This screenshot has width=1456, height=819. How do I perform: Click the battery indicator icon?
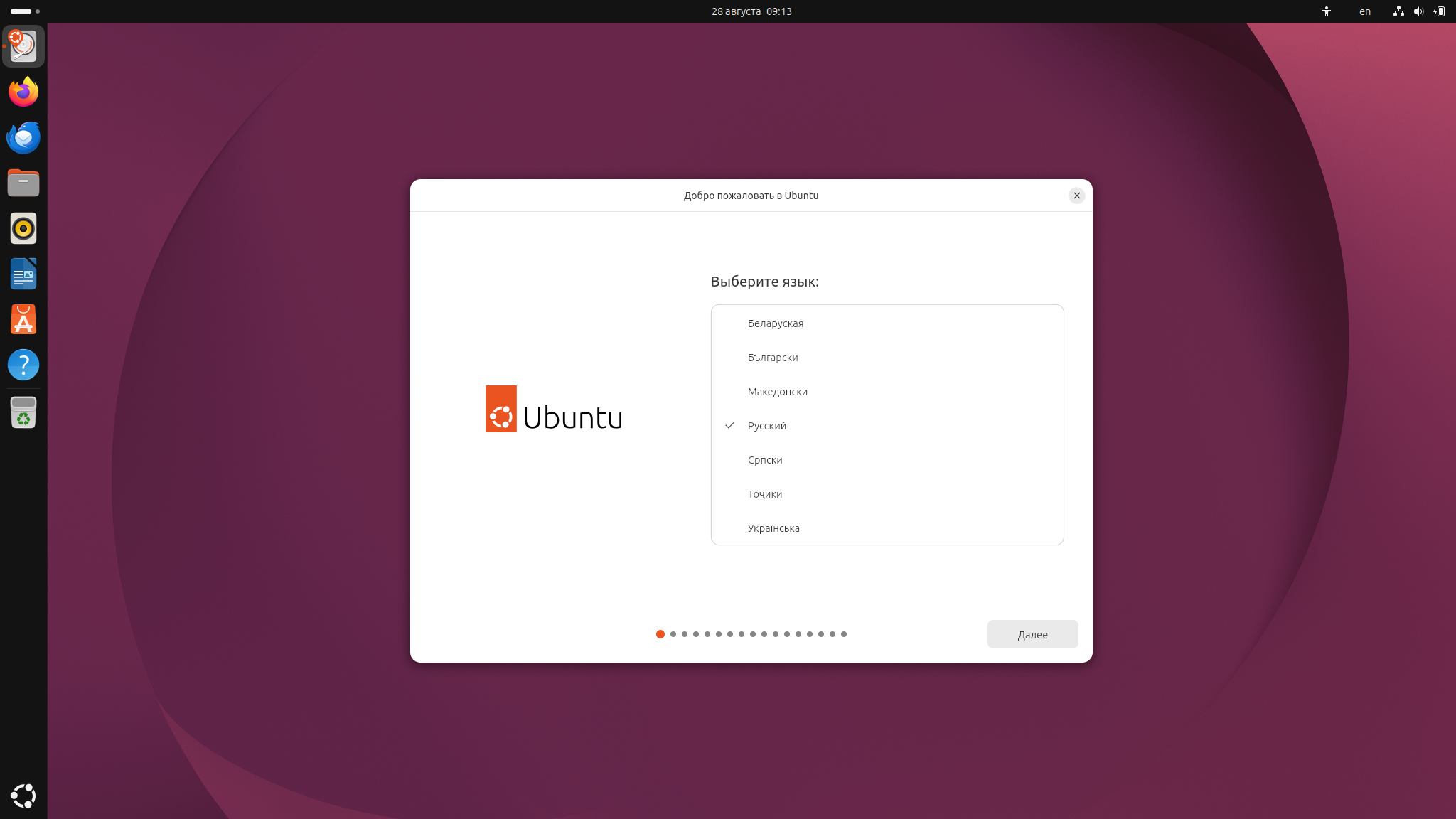tap(1439, 11)
